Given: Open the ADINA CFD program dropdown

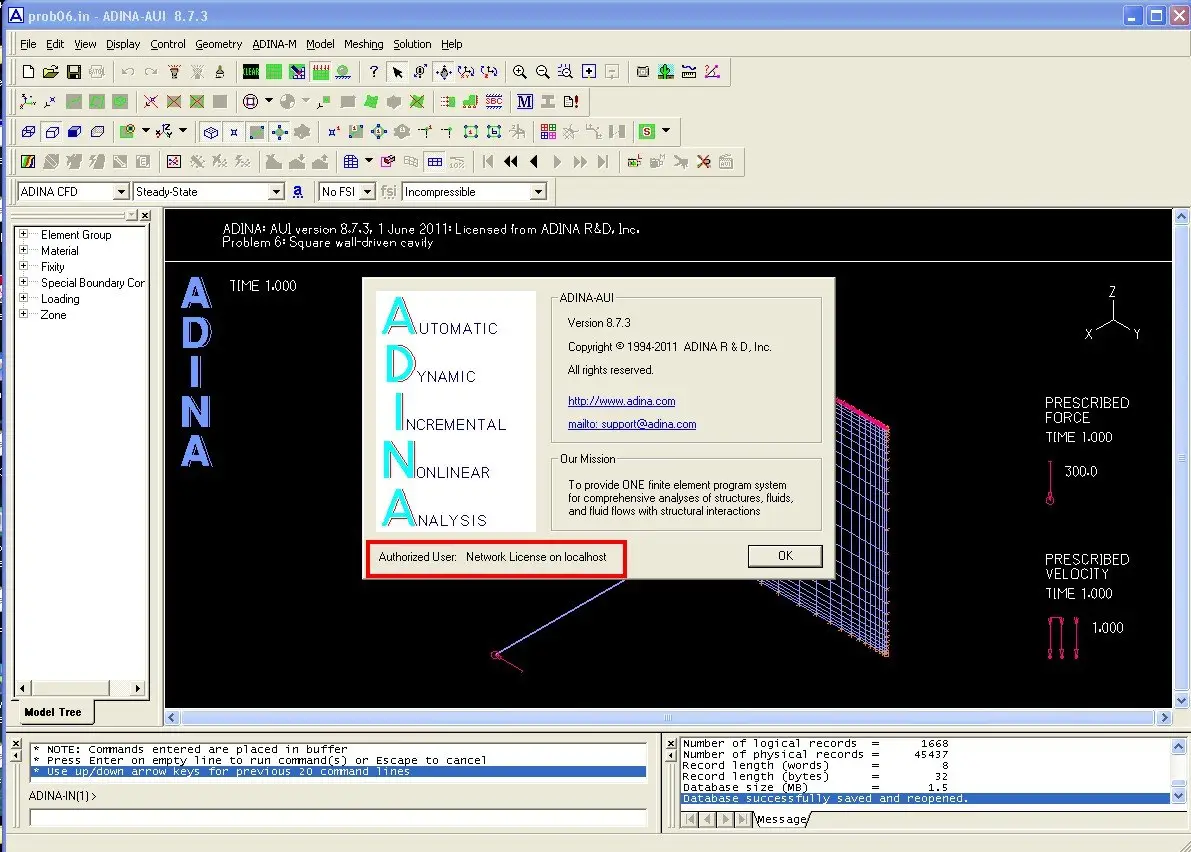Looking at the screenshot, I should point(121,192).
